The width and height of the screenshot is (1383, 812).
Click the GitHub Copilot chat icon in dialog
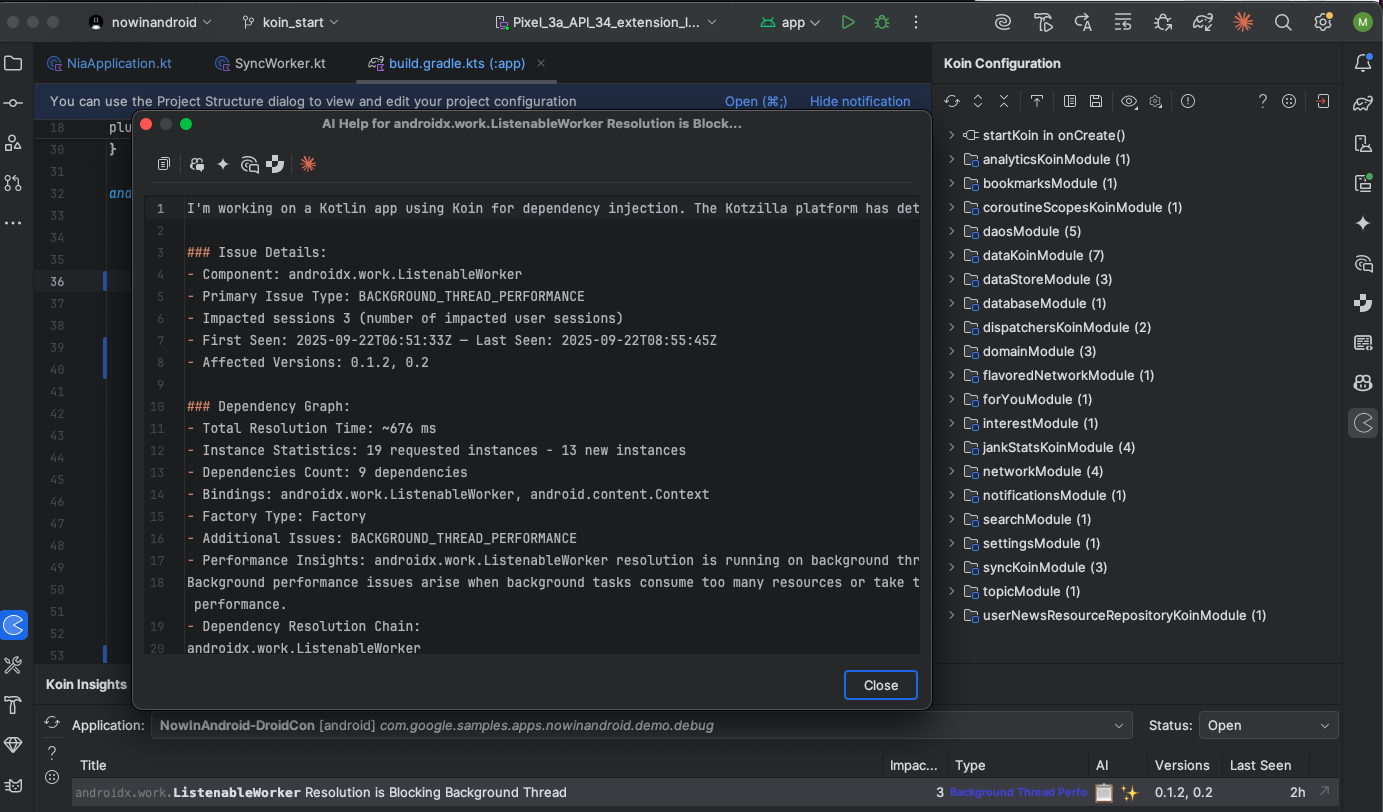pos(197,164)
